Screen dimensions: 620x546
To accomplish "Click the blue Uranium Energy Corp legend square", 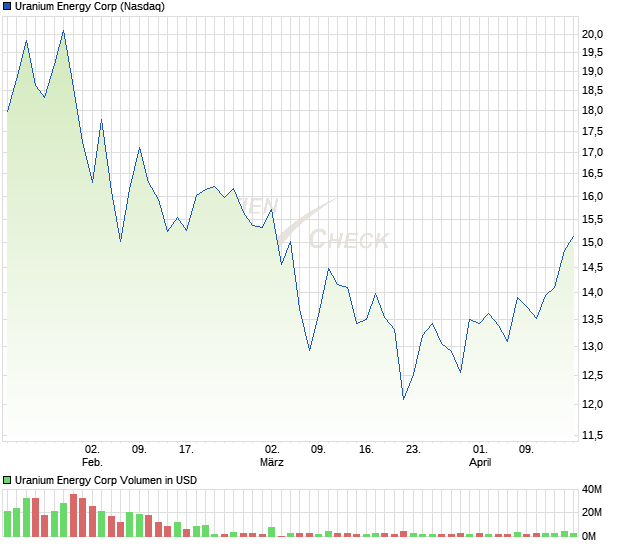I will 7,6.
